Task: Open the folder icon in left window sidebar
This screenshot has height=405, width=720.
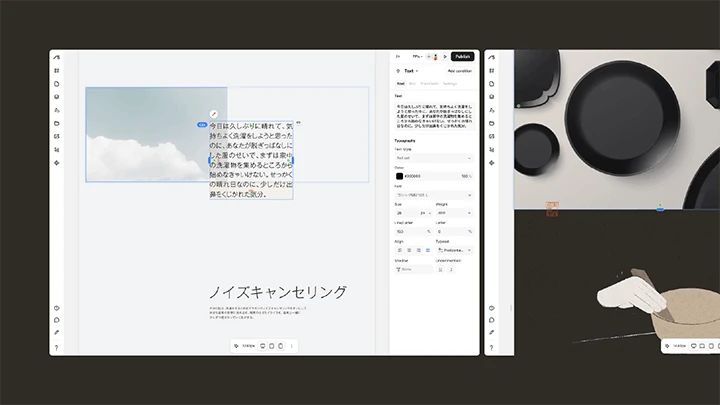Action: click(x=56, y=124)
